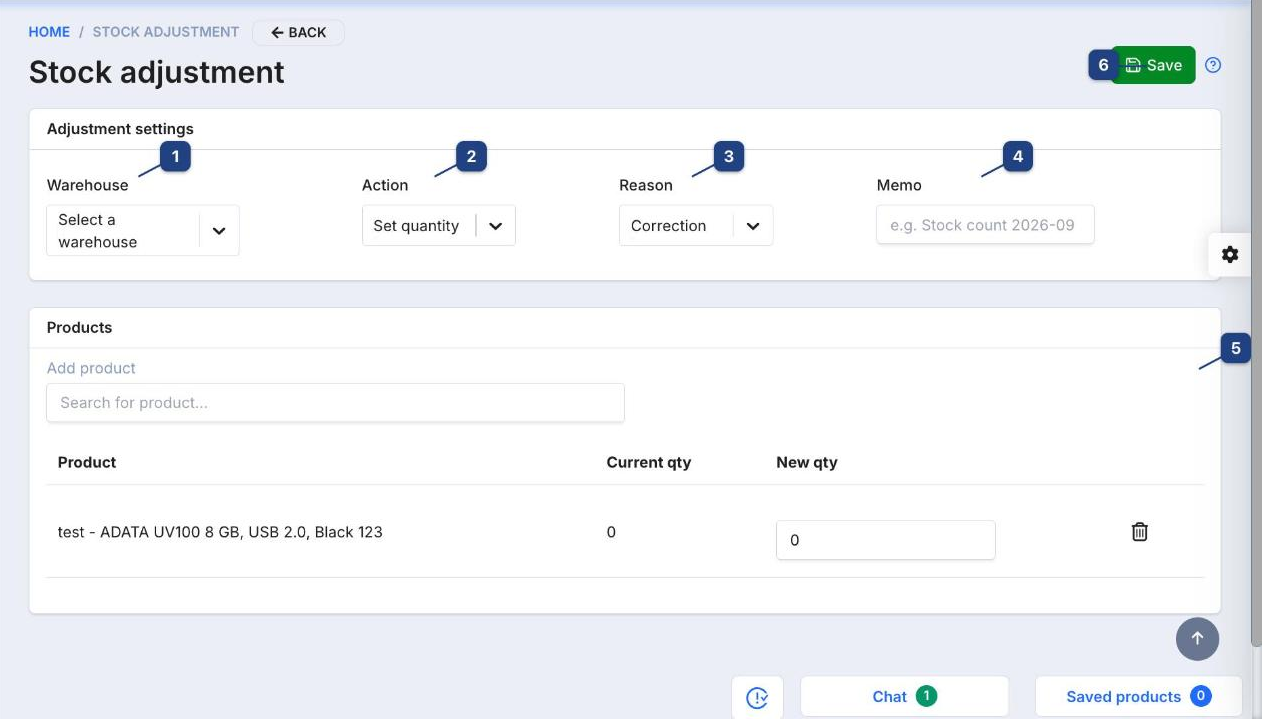This screenshot has height=719, width=1262.
Task: Click the 'Stock adjustment' page heading
Action: click(157, 72)
